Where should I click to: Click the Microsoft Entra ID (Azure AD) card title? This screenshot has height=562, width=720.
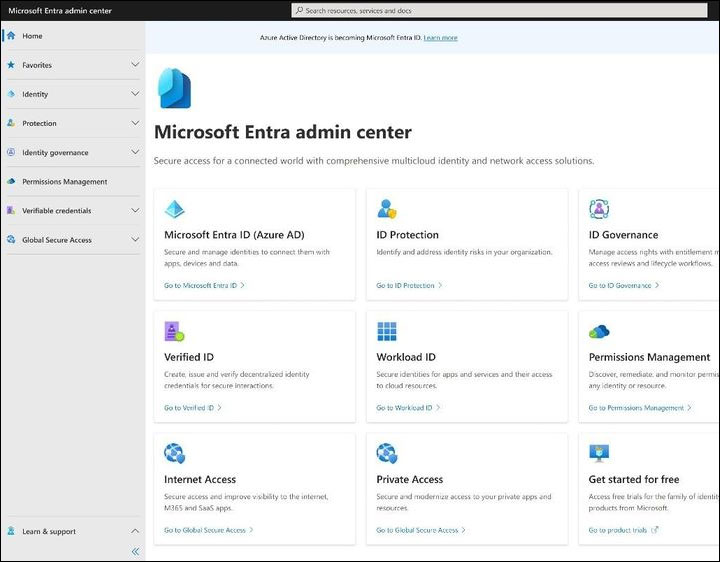234,235
